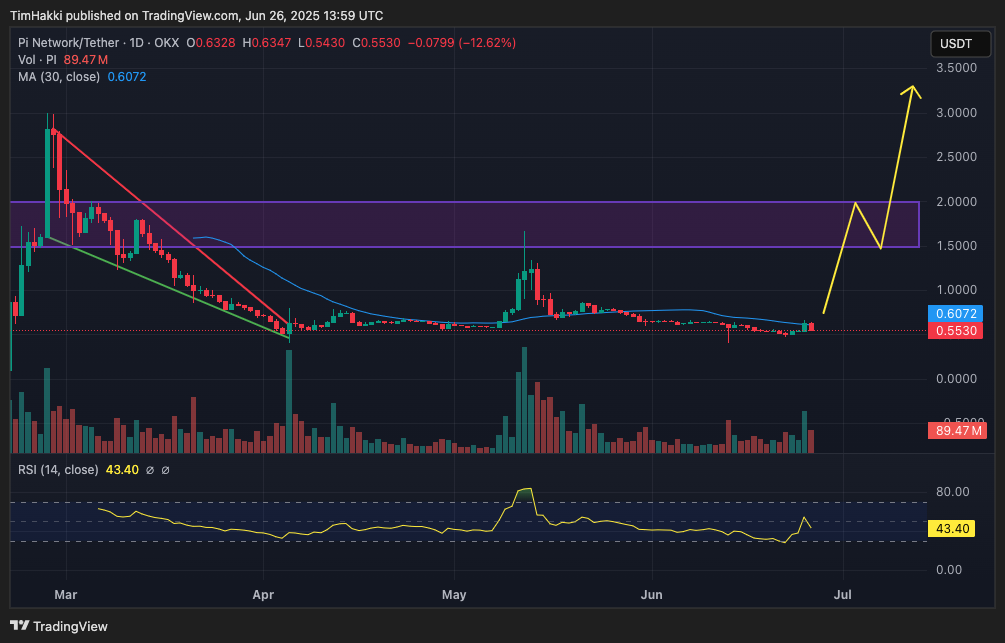The width and height of the screenshot is (1005, 643).
Task: Click the blue 0.6072 MA price tag
Action: pos(956,313)
